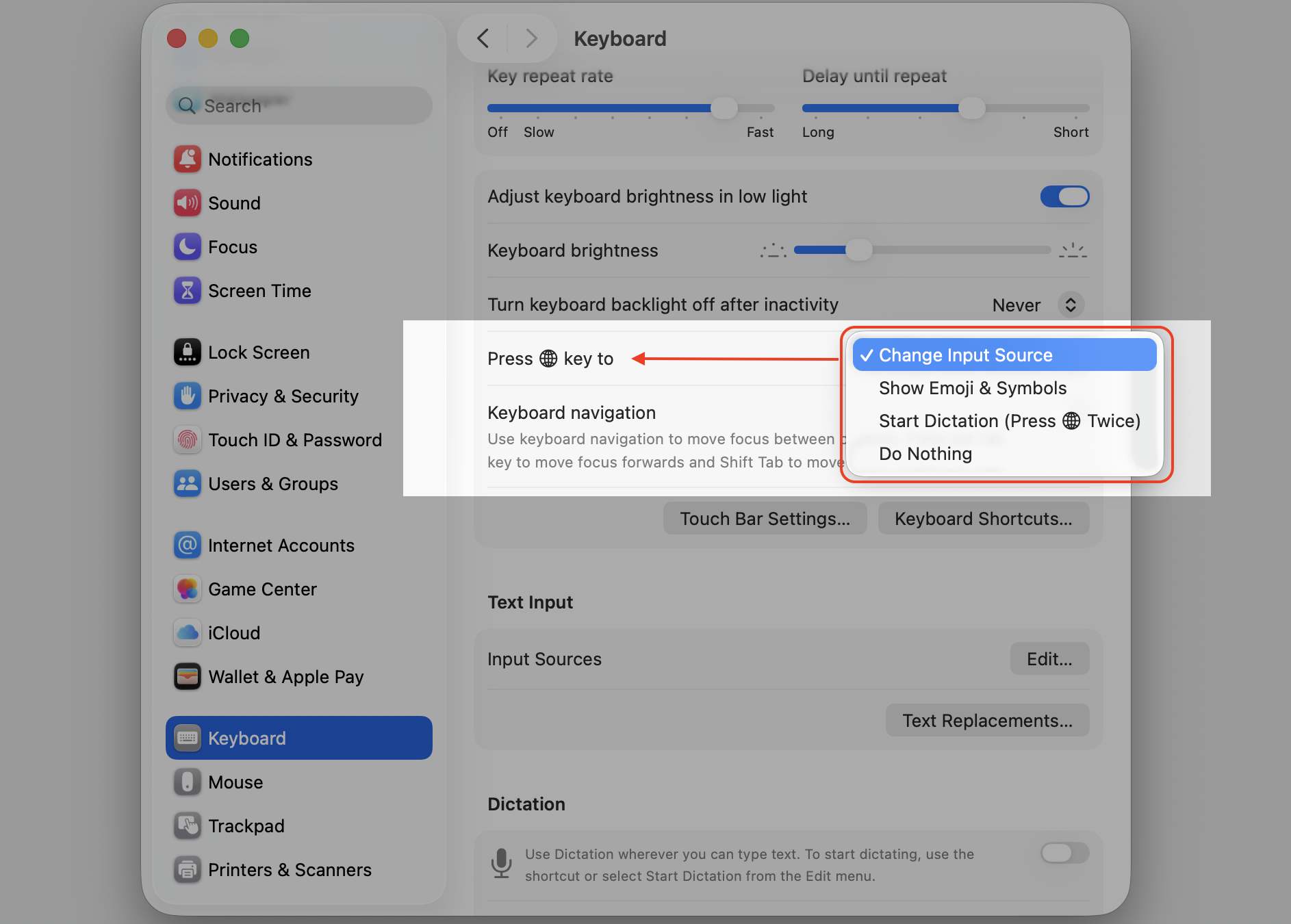
Task: Select Lock Screen label in sidebar
Action: (x=259, y=352)
